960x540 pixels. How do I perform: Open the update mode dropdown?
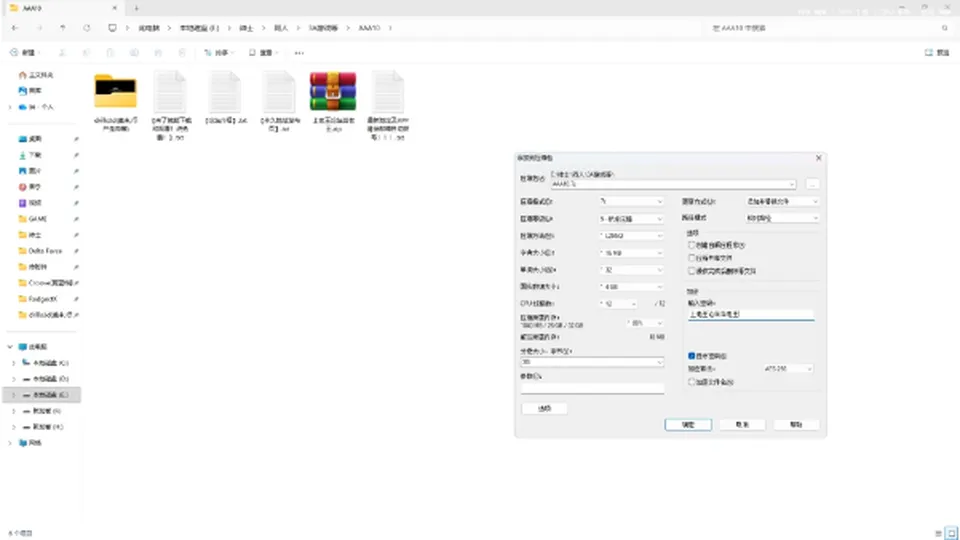(782, 201)
